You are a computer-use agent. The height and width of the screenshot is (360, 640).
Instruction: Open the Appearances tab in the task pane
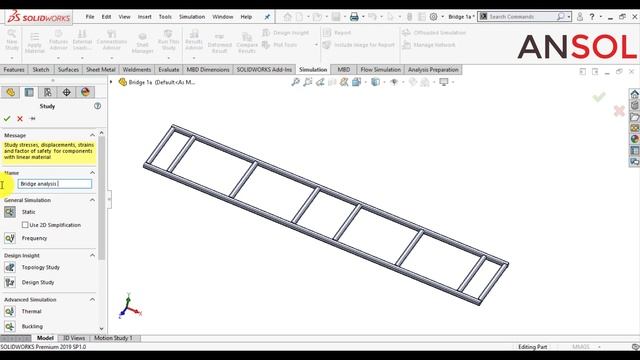[x=634, y=139]
